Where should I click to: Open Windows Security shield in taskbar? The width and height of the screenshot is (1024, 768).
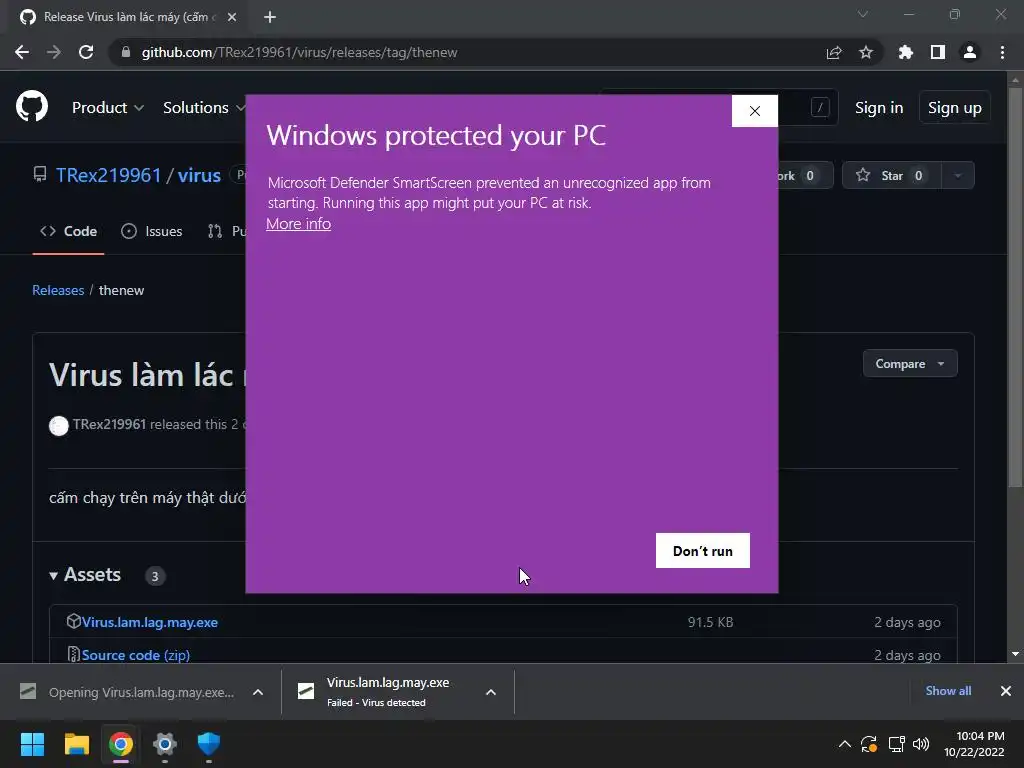209,744
